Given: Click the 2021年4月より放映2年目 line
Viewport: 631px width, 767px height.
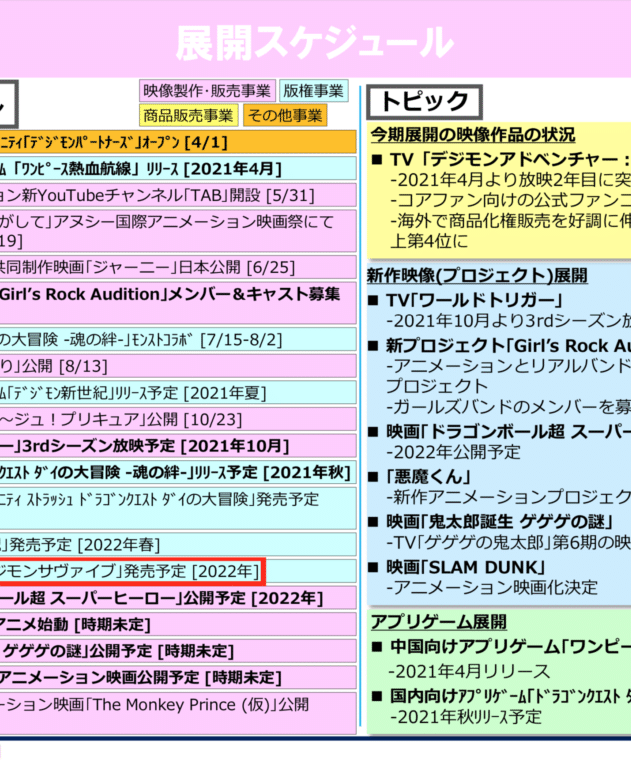Looking at the screenshot, I should click(x=510, y=180).
